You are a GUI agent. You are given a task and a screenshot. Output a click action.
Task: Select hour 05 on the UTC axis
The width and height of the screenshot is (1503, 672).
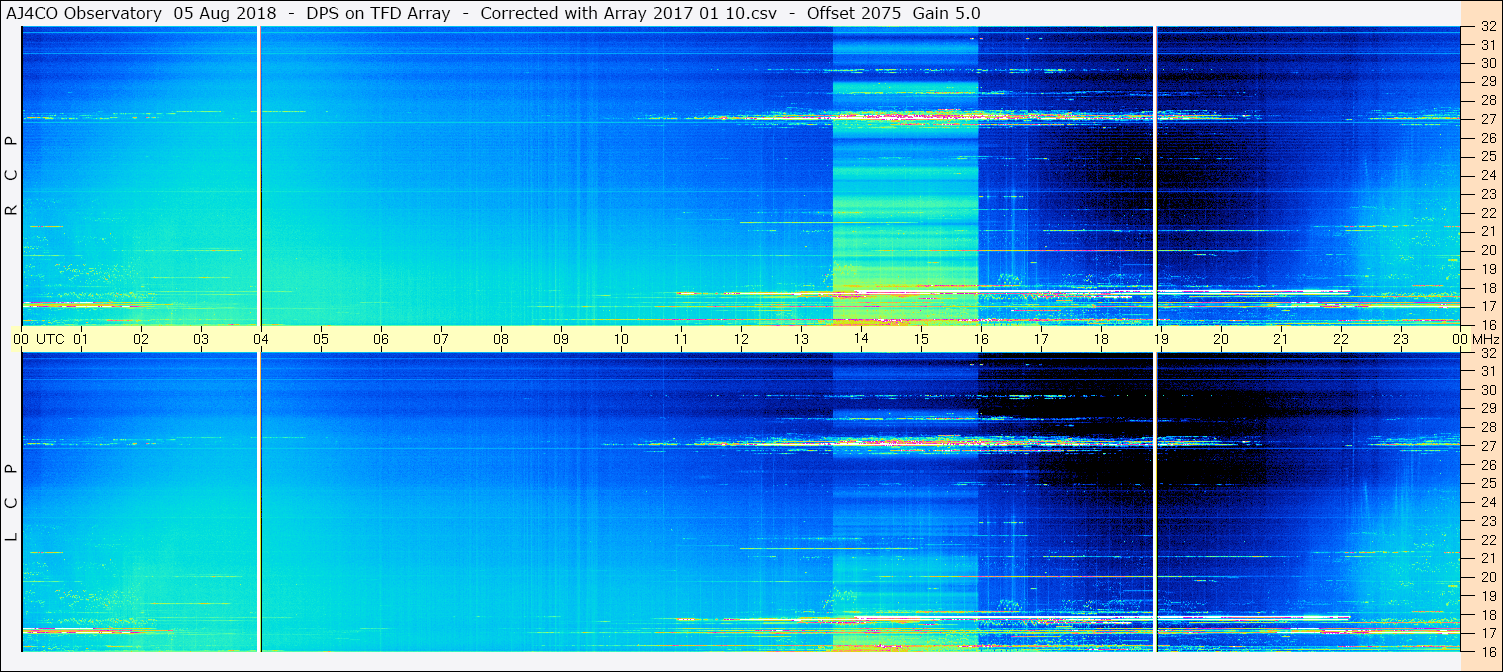click(x=321, y=339)
